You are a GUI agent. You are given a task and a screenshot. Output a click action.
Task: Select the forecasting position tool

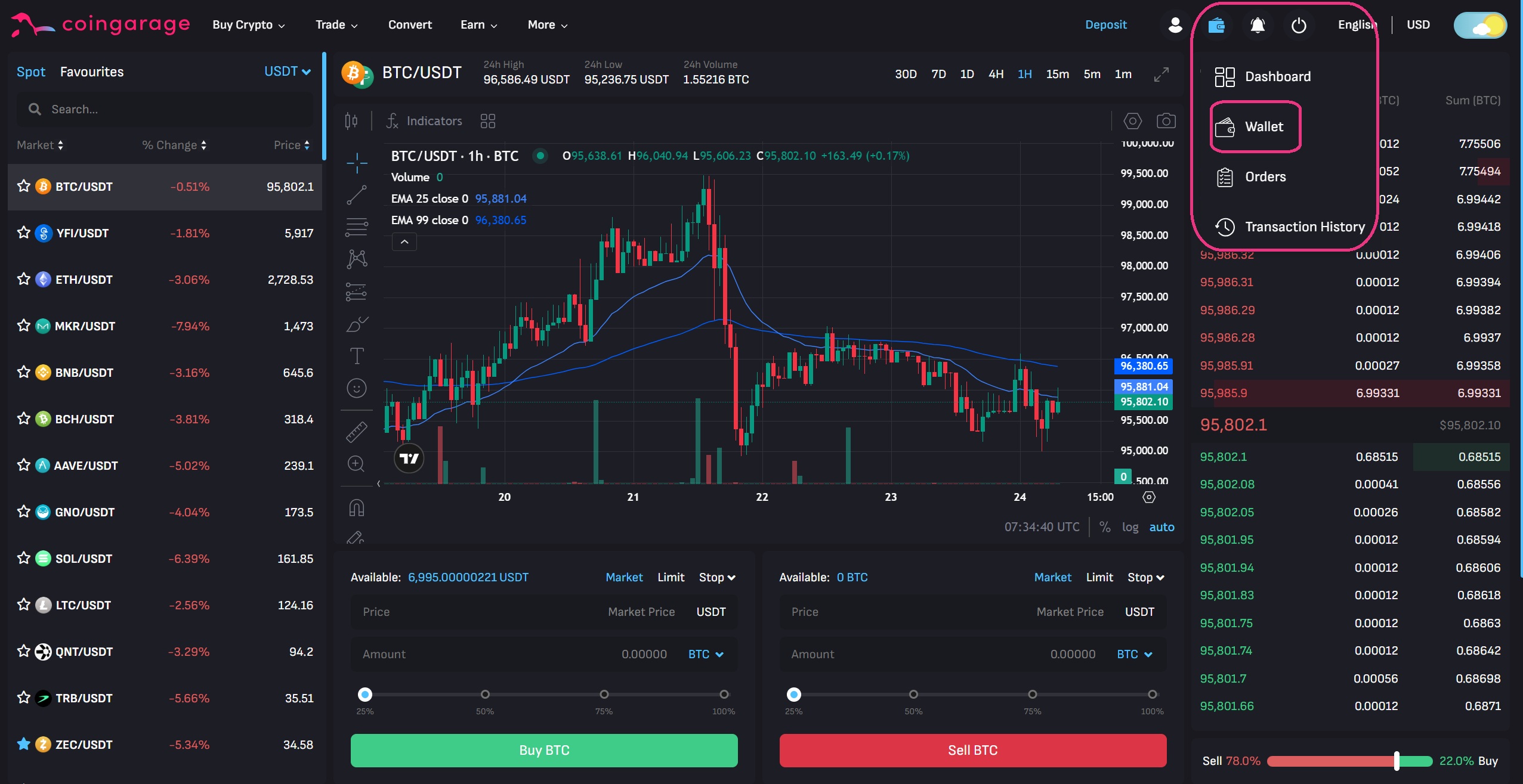coord(357,292)
